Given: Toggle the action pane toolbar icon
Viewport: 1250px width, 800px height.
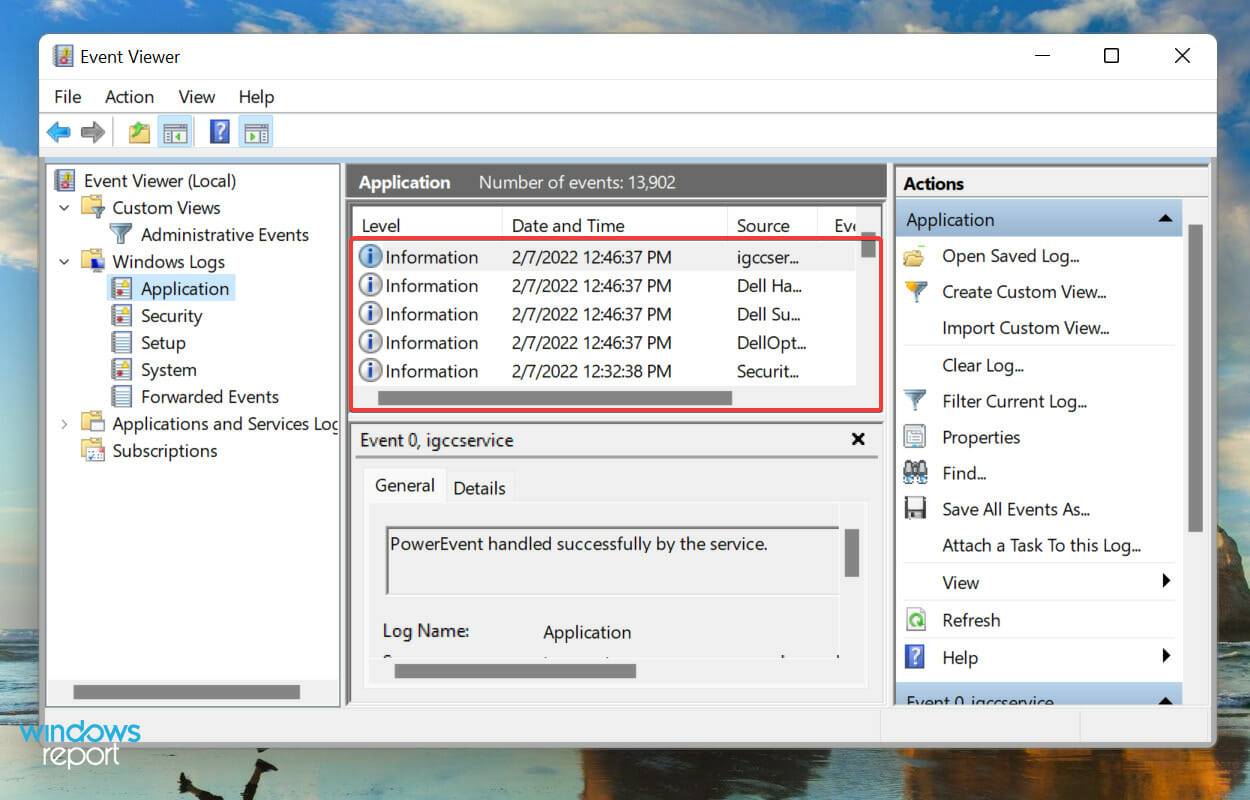Looking at the screenshot, I should click(x=256, y=131).
